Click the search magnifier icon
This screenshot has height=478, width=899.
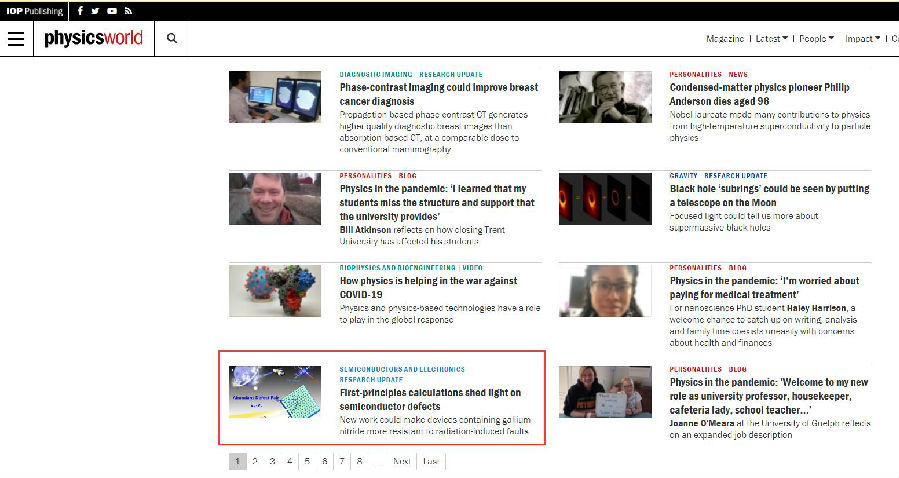point(172,39)
